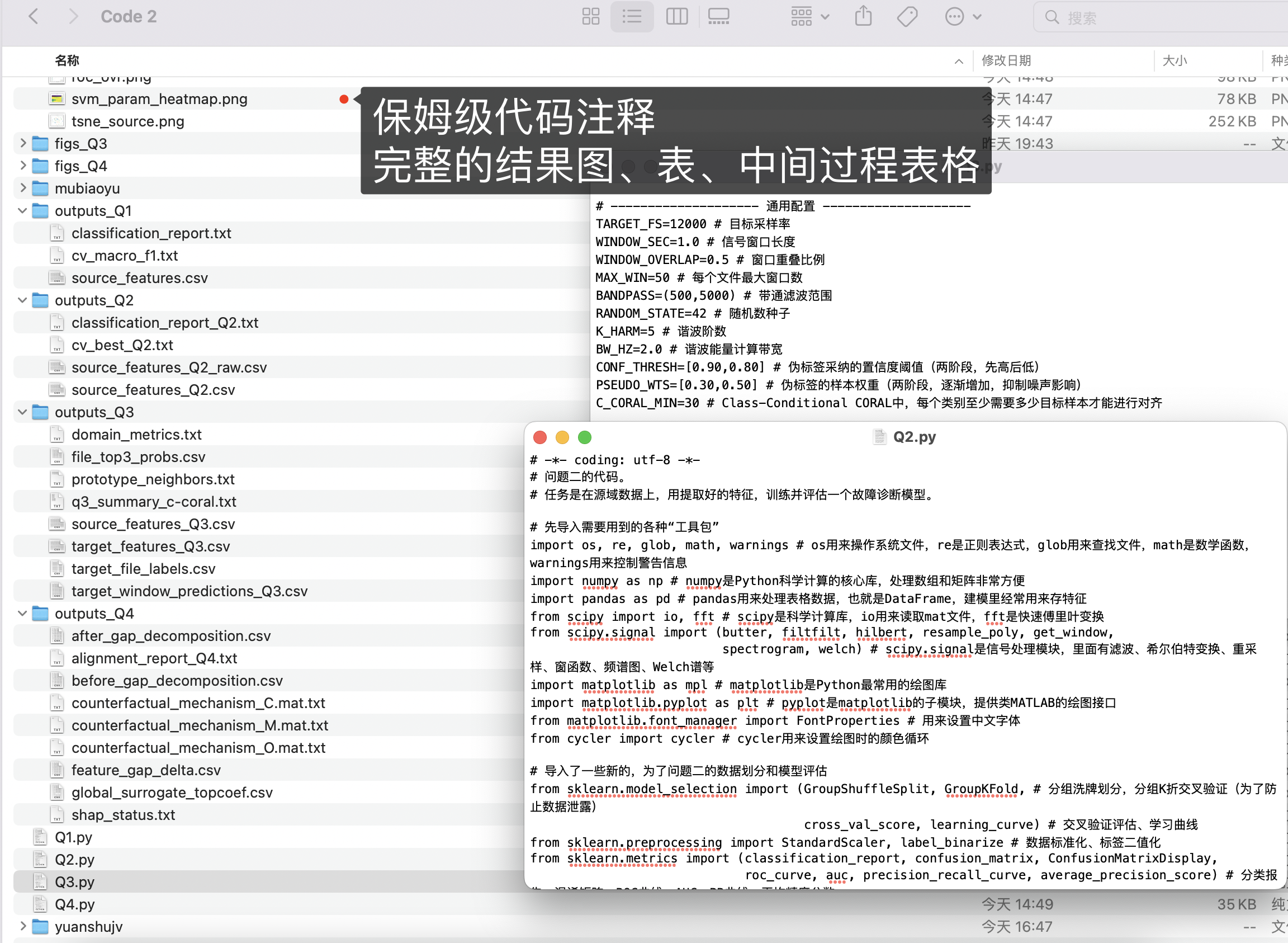Go back in Finder navigation
Image resolution: width=1288 pixels, height=943 pixels.
34,17
